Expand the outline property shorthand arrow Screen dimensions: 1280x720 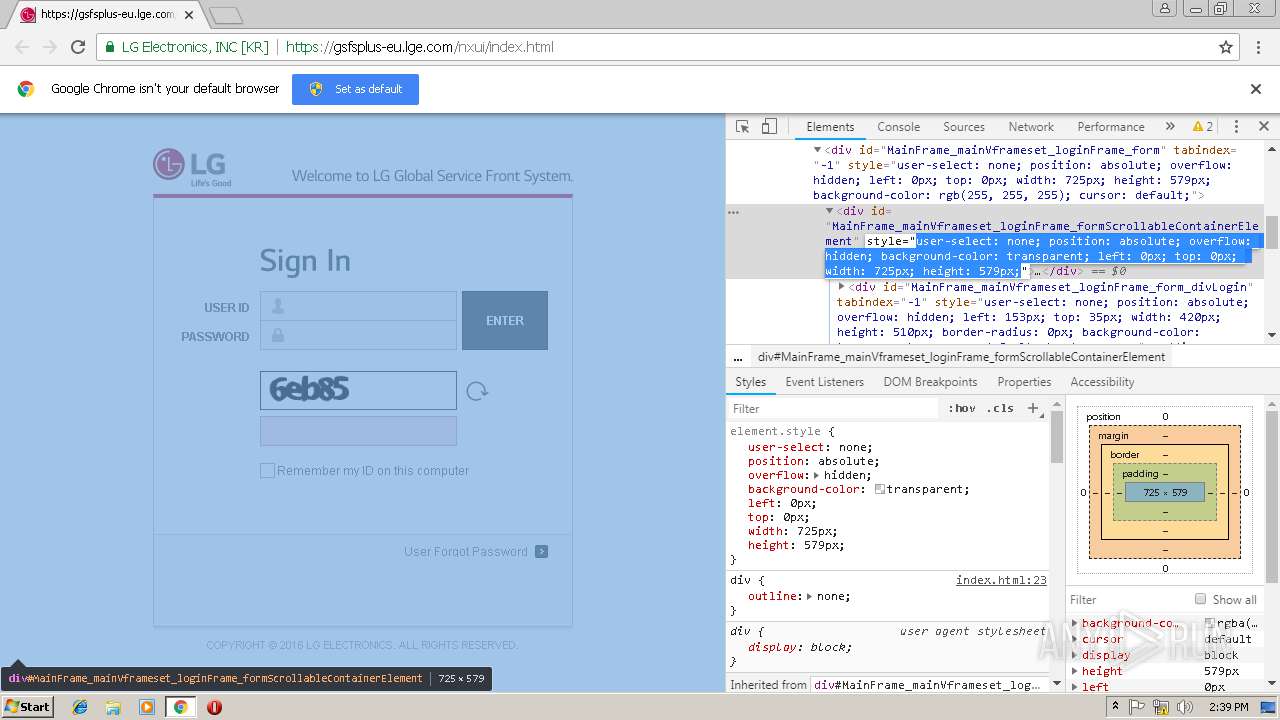[x=809, y=596]
